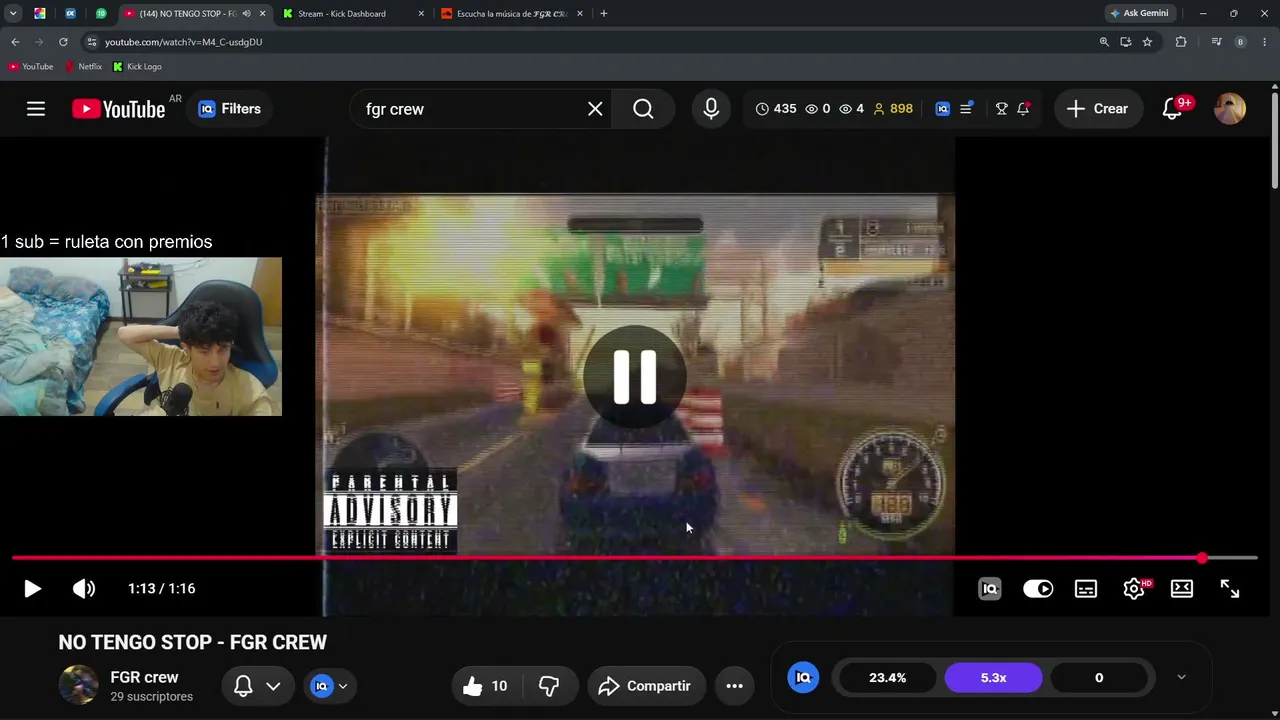1280x720 pixels.
Task: Go to YouTube home via logo
Action: click(x=118, y=109)
